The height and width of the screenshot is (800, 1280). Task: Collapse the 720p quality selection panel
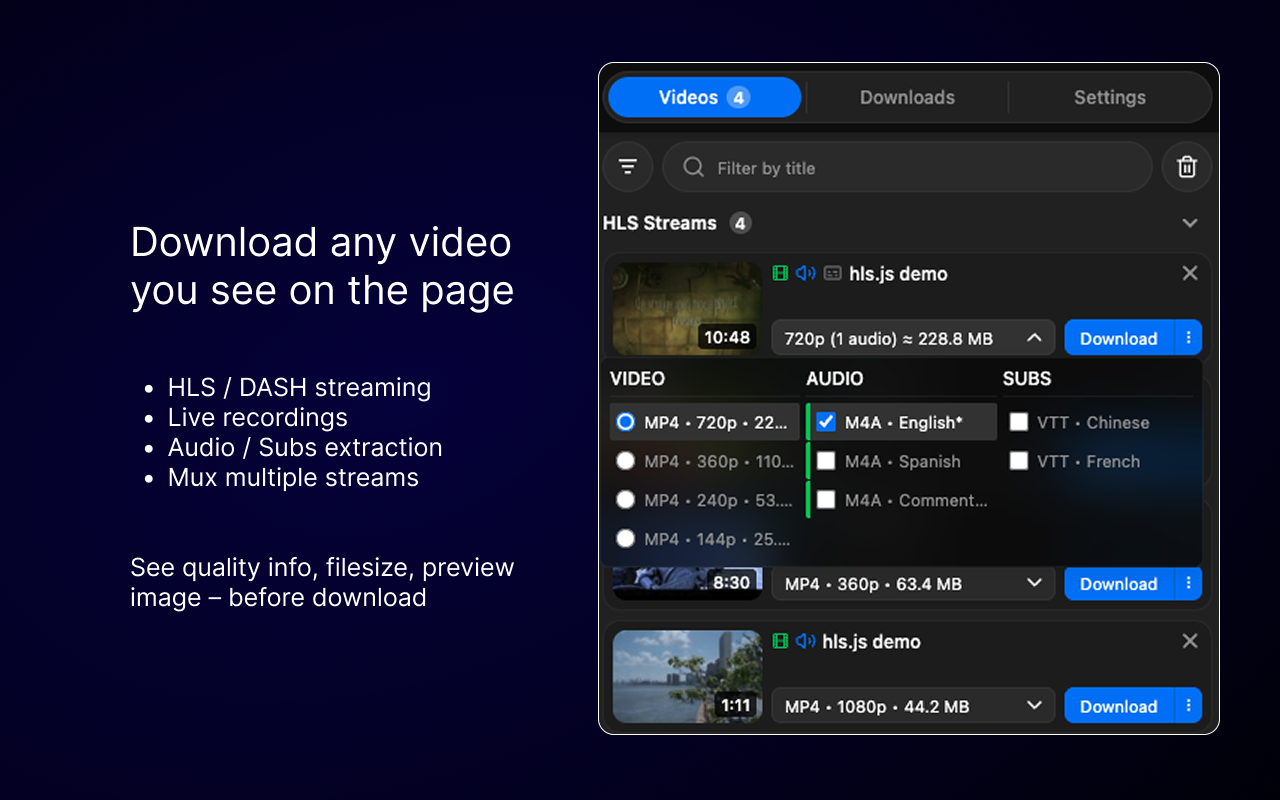1035,338
